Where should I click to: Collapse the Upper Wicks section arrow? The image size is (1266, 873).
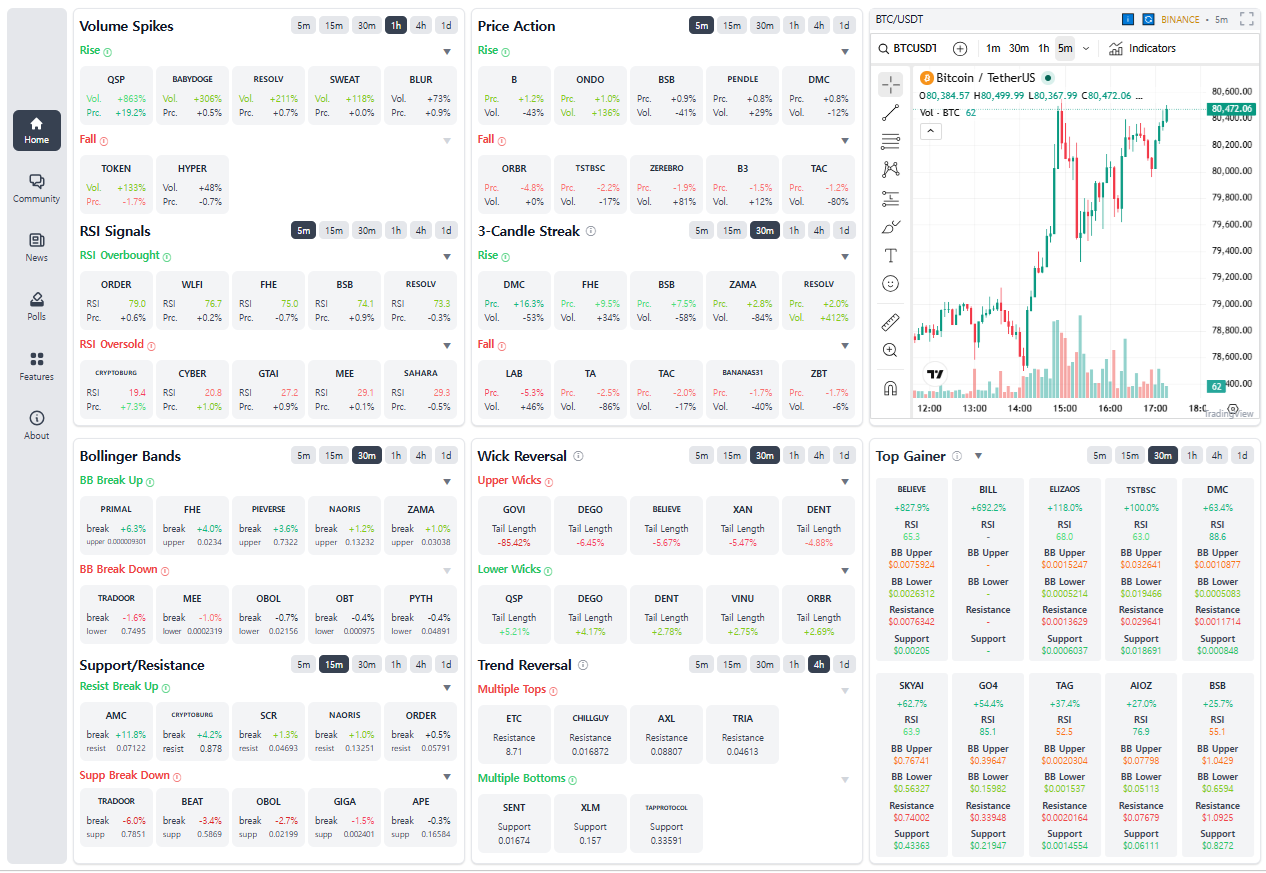pyautogui.click(x=845, y=482)
